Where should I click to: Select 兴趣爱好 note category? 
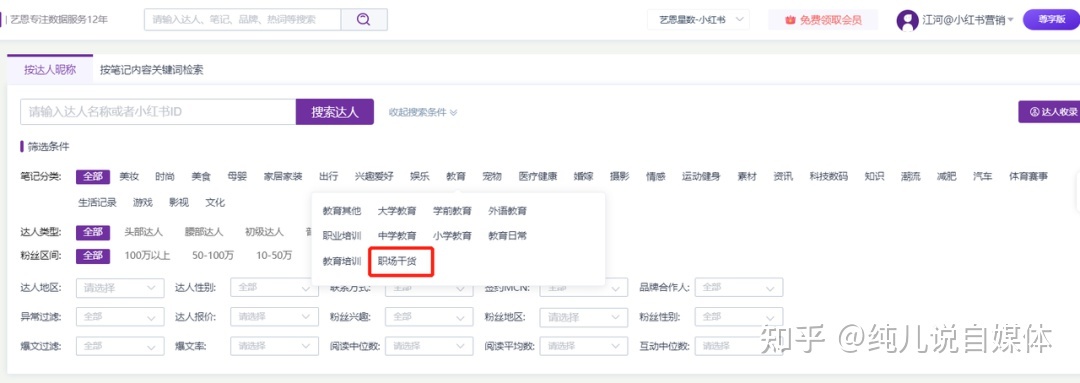tap(374, 176)
